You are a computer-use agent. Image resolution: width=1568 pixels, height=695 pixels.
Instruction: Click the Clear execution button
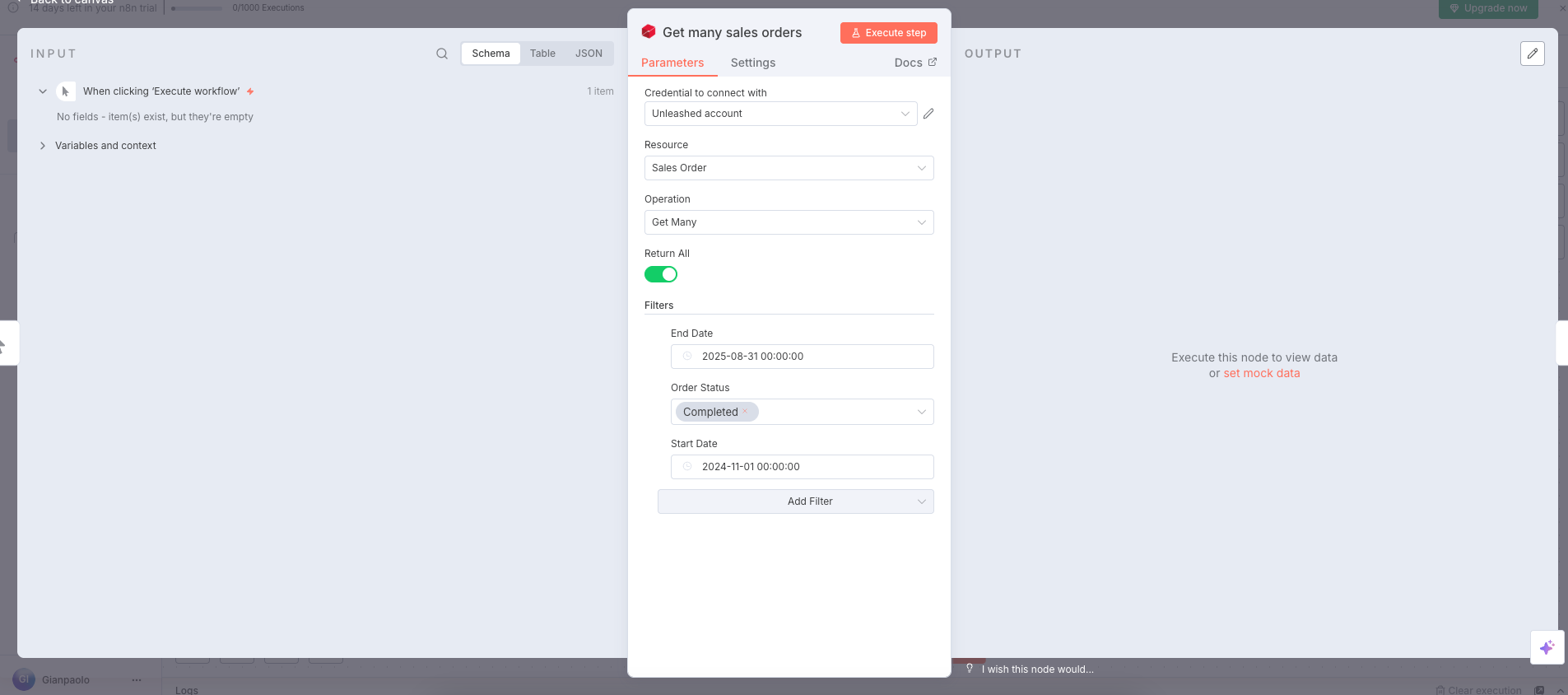pos(1478,690)
